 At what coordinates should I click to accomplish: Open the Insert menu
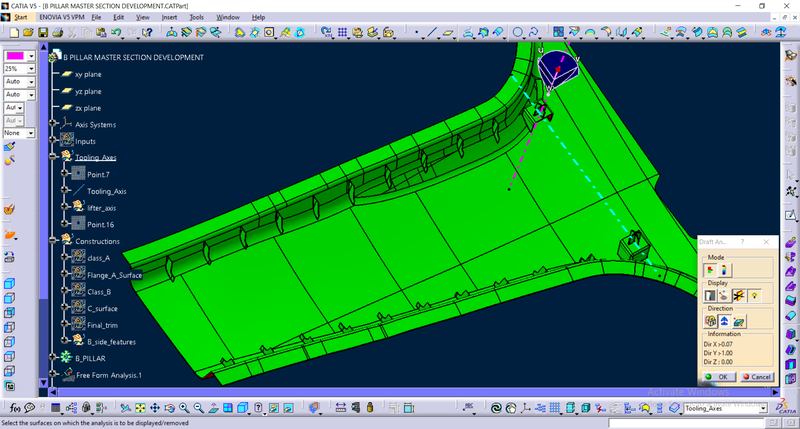168,17
